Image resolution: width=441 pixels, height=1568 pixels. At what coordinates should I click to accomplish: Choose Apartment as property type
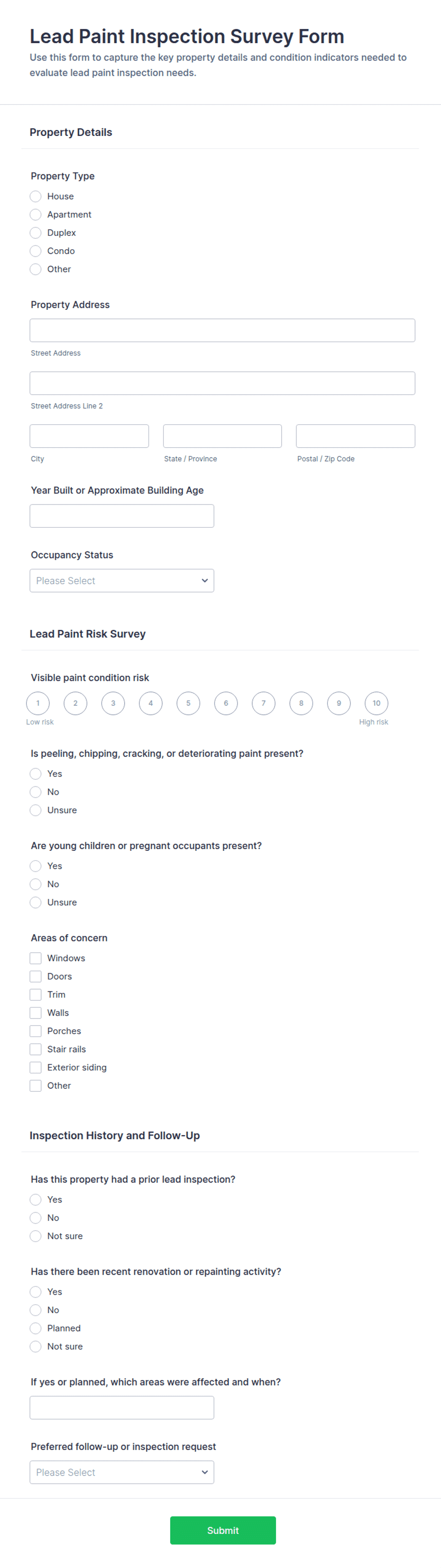point(36,214)
